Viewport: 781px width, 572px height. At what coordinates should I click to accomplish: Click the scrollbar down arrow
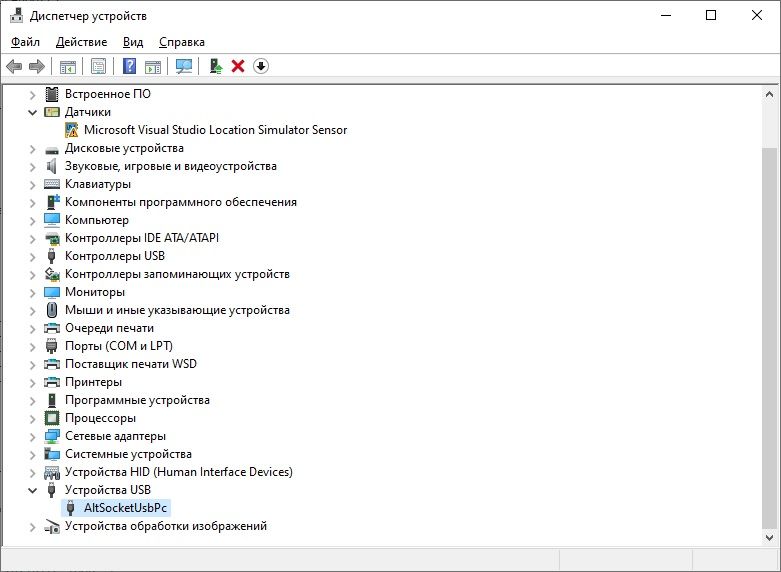(x=769, y=538)
